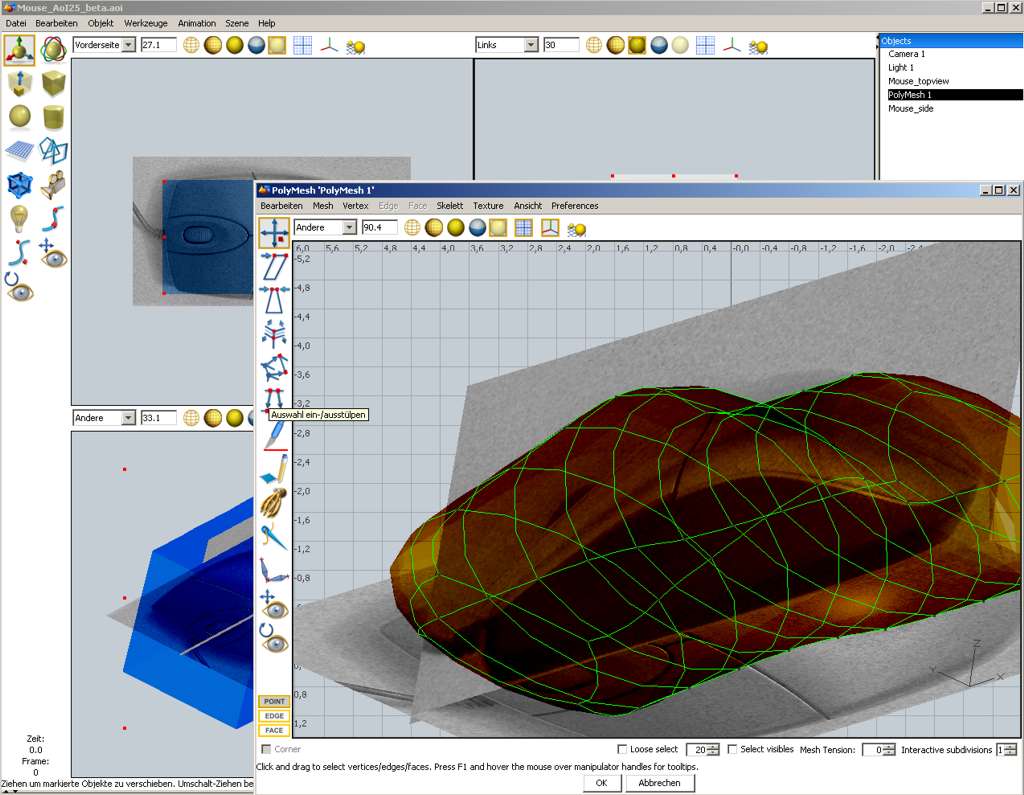Viewport: 1024px width, 795px height.
Task: Select the Skew tool in PolyMesh editor
Action: click(274, 267)
